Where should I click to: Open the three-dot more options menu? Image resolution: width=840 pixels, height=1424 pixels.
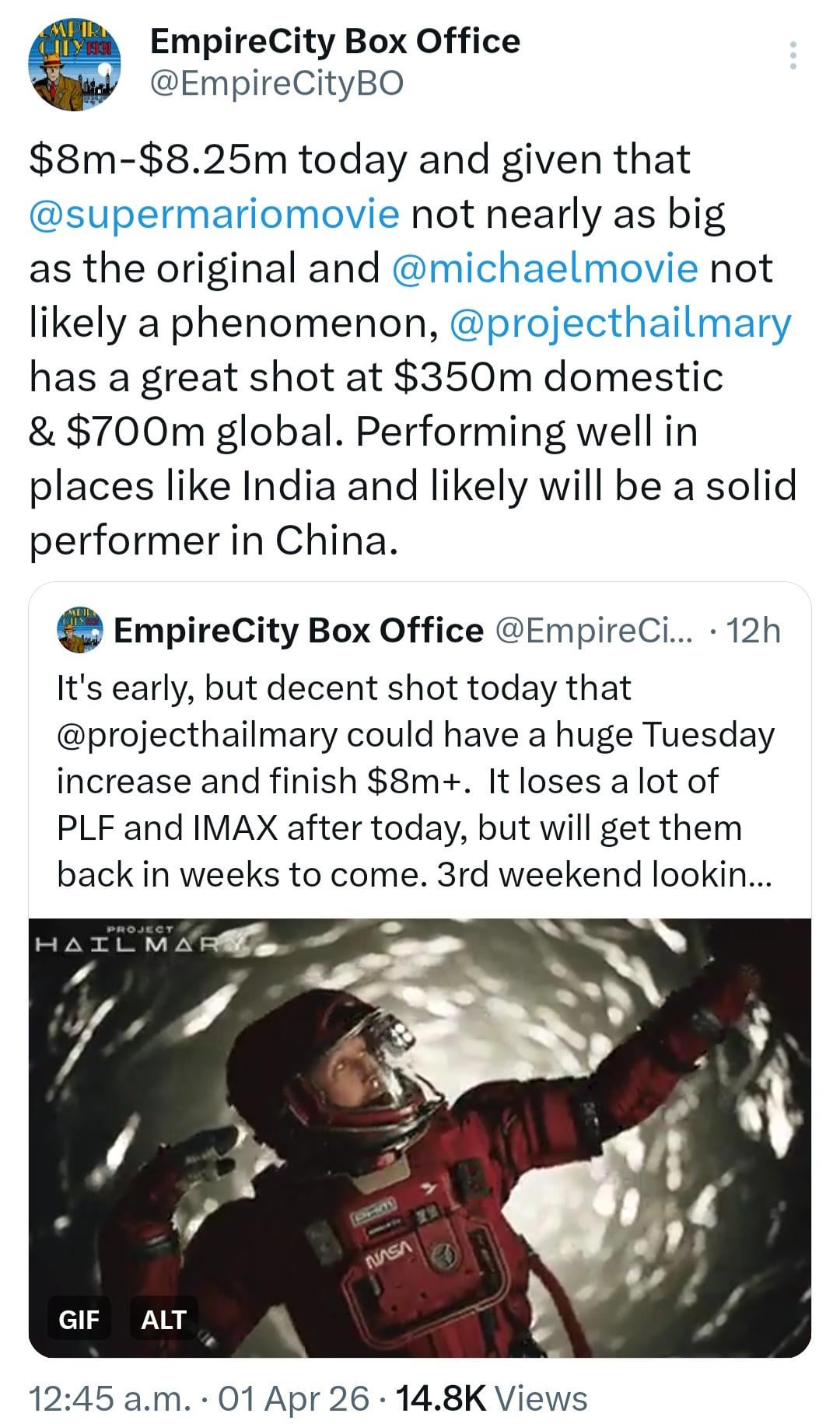(x=793, y=56)
